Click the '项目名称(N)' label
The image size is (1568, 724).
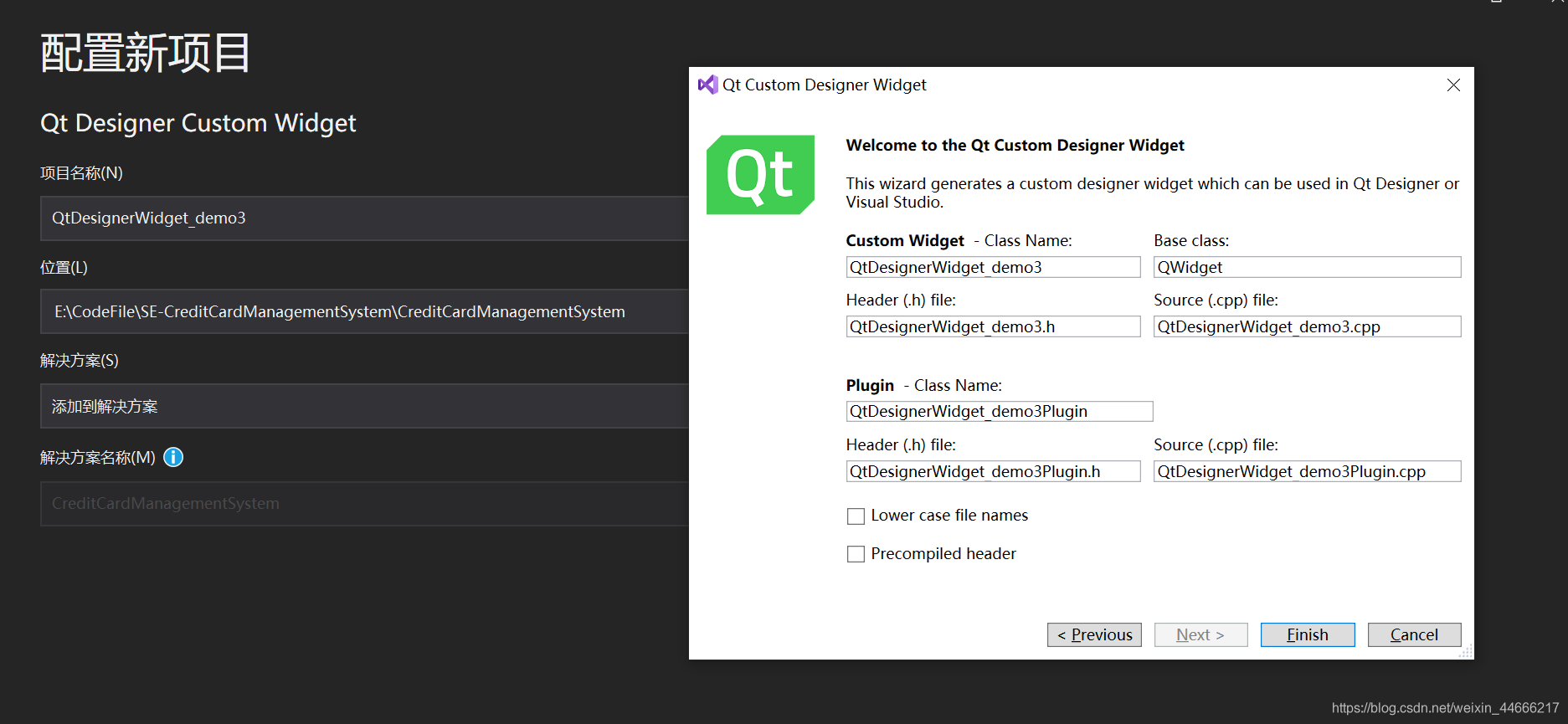point(81,173)
